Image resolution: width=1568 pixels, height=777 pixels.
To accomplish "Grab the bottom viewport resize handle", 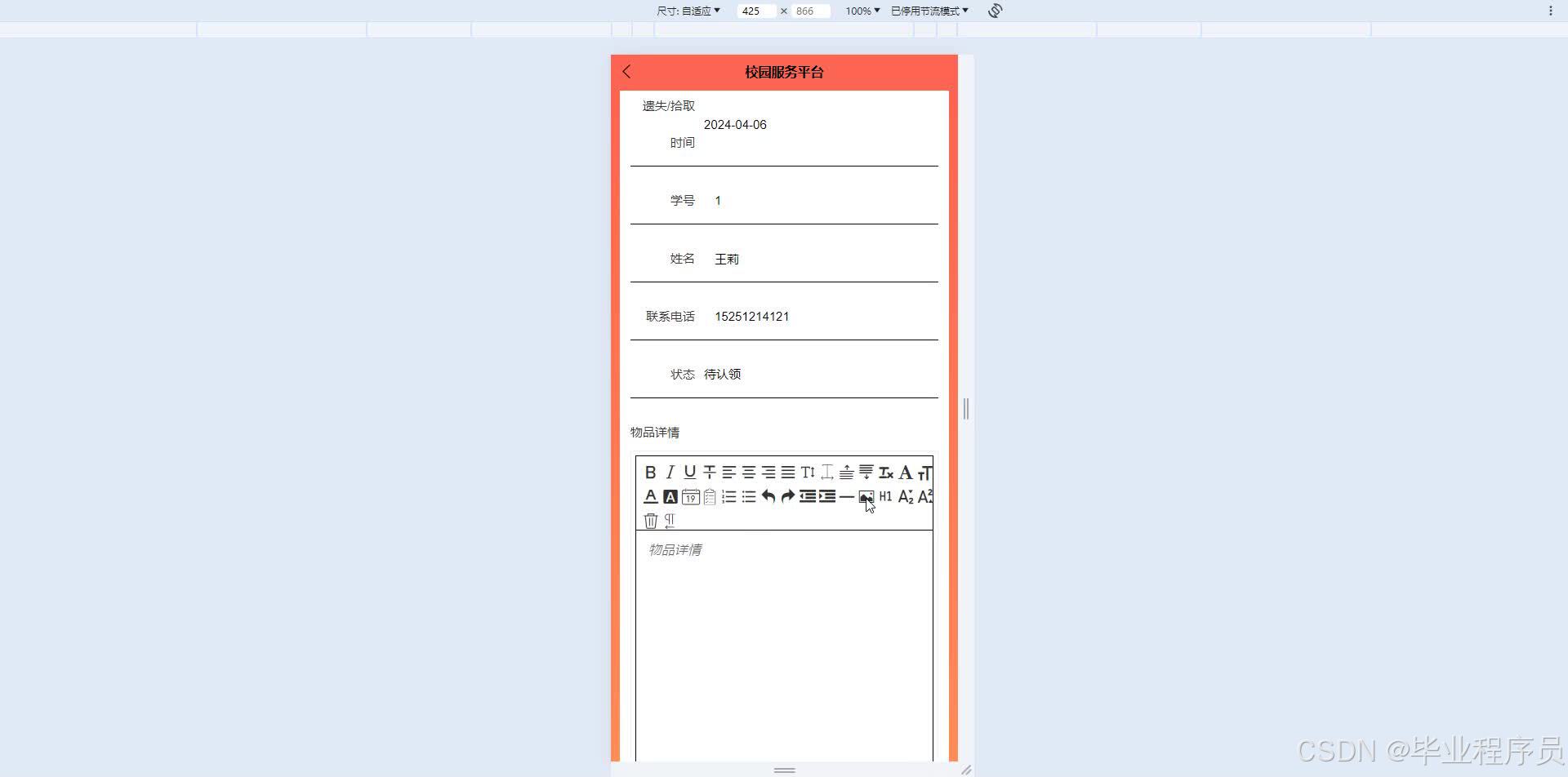I will (x=784, y=770).
